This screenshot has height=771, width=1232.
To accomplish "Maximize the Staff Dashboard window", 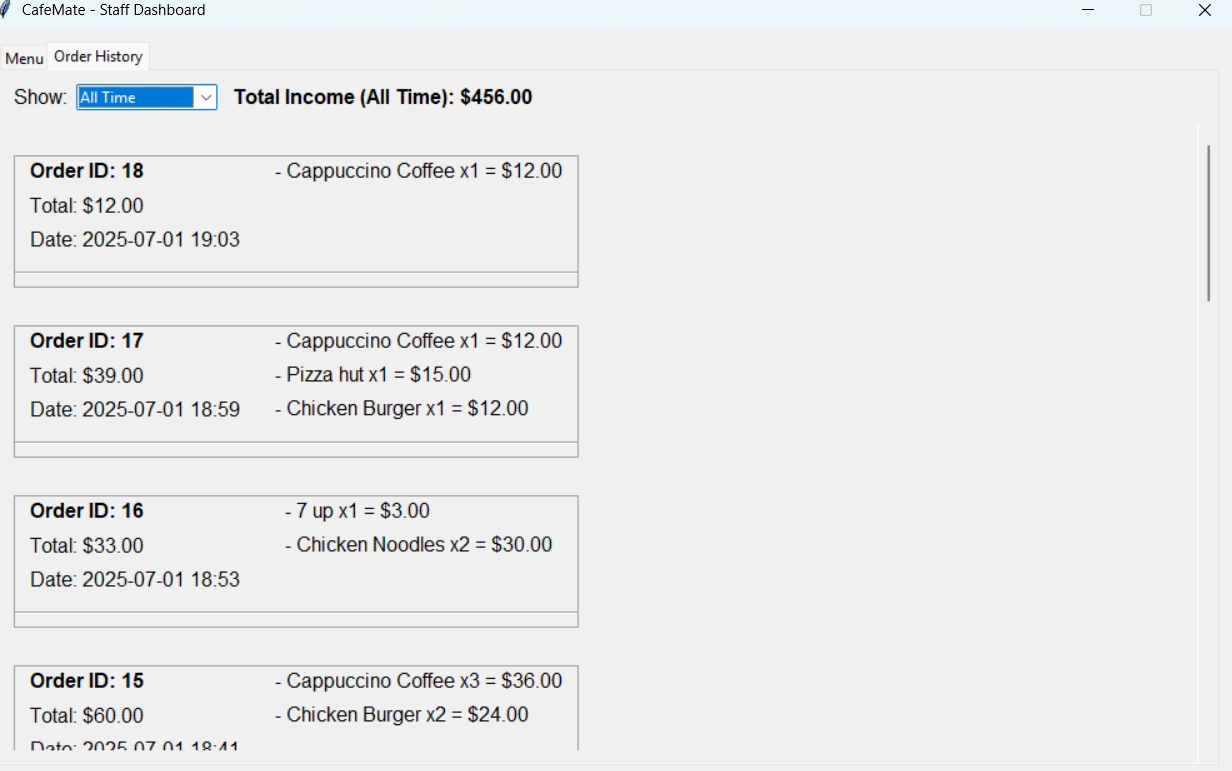I will [x=1146, y=10].
